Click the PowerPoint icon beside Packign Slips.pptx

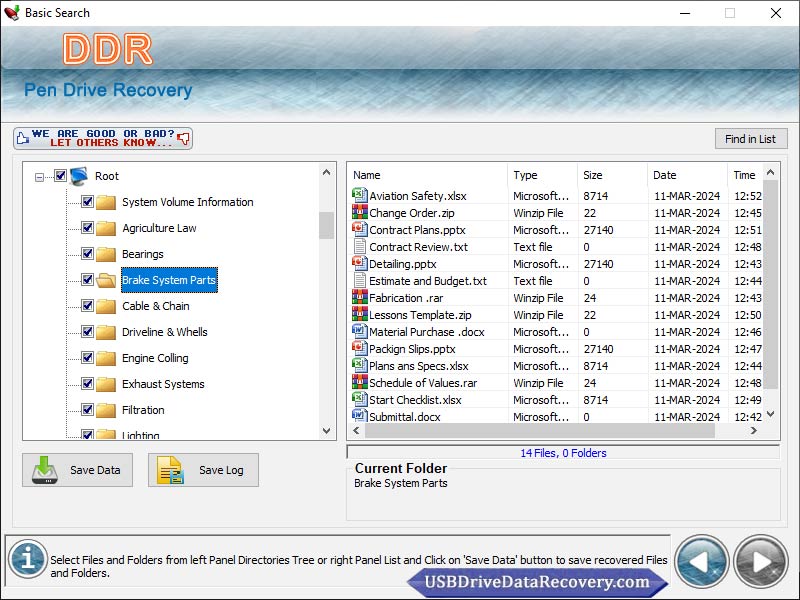pos(360,348)
